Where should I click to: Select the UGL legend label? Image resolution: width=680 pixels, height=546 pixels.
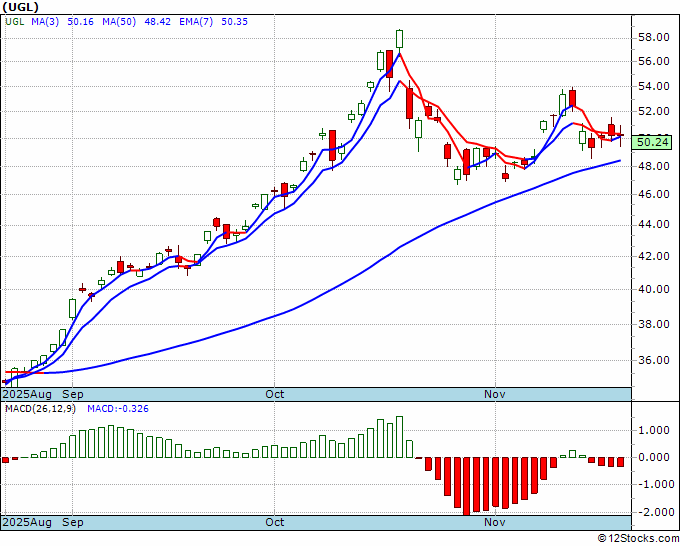point(15,21)
